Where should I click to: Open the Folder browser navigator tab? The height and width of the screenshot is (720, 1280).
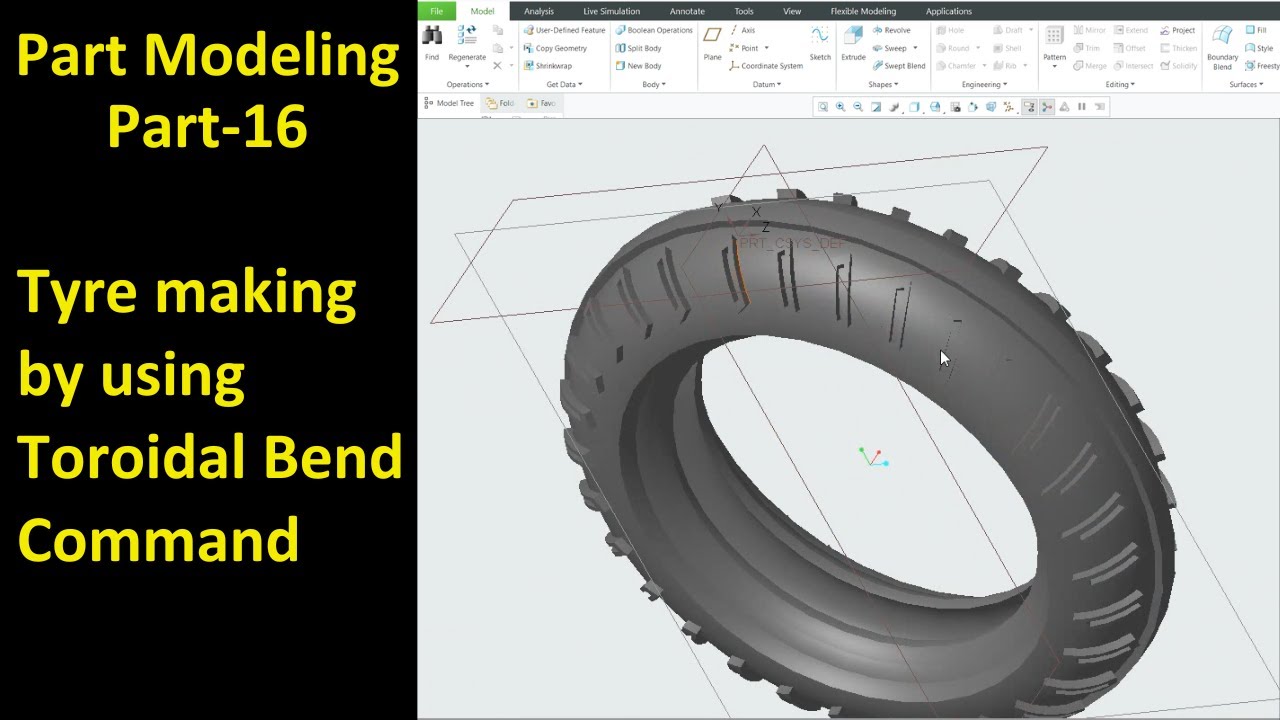[x=499, y=103]
